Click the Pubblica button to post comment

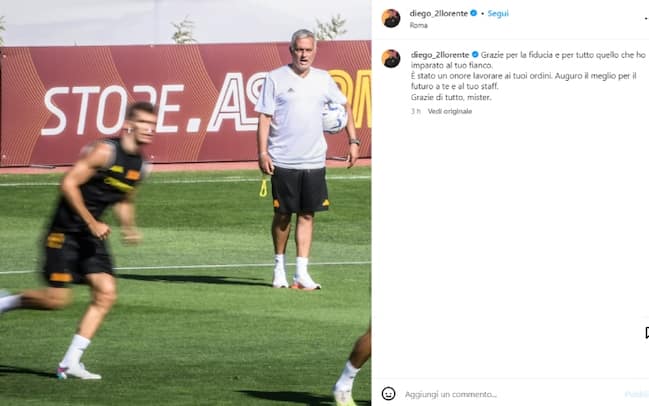coord(637,394)
